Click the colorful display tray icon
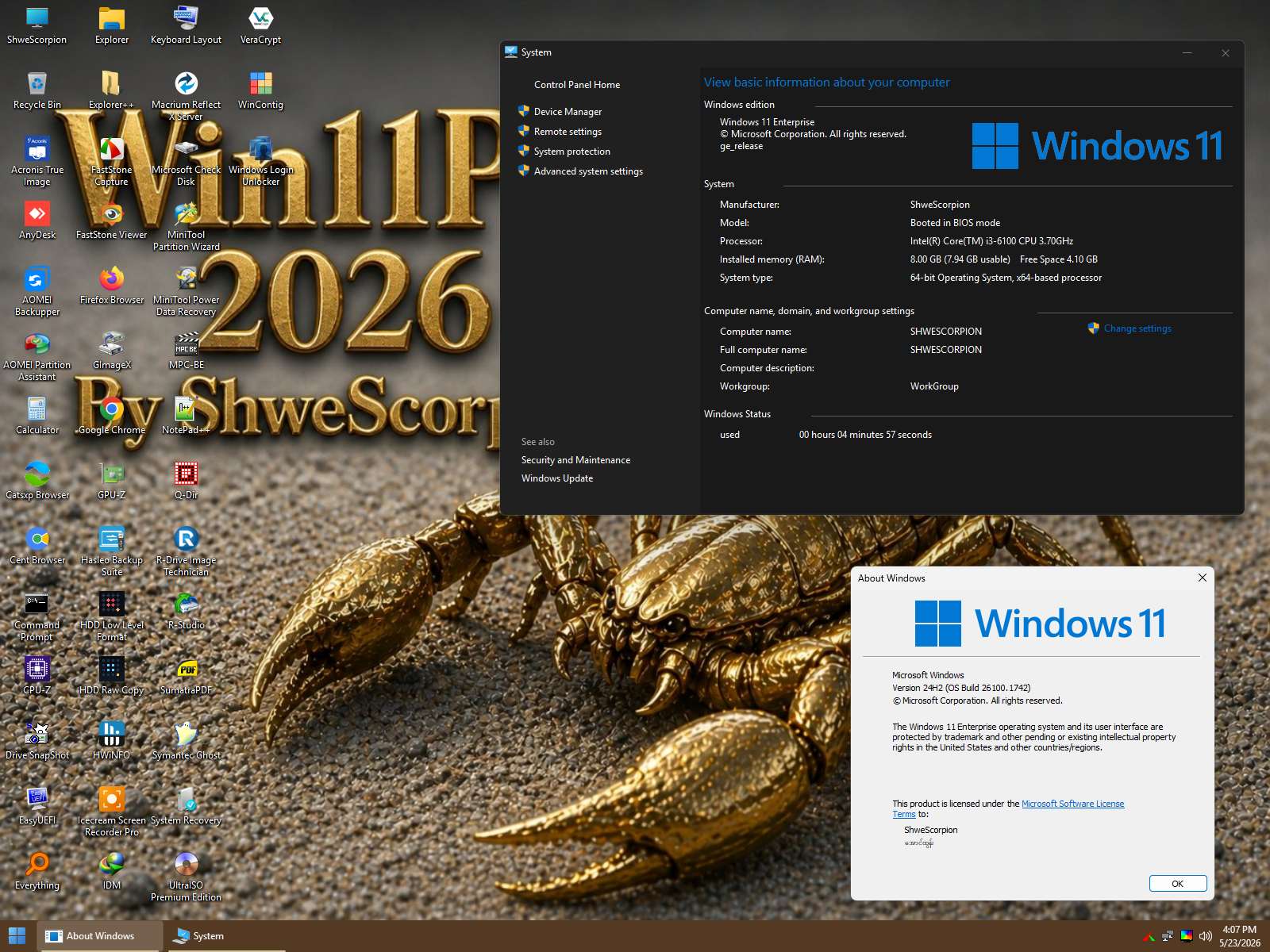 click(1187, 936)
